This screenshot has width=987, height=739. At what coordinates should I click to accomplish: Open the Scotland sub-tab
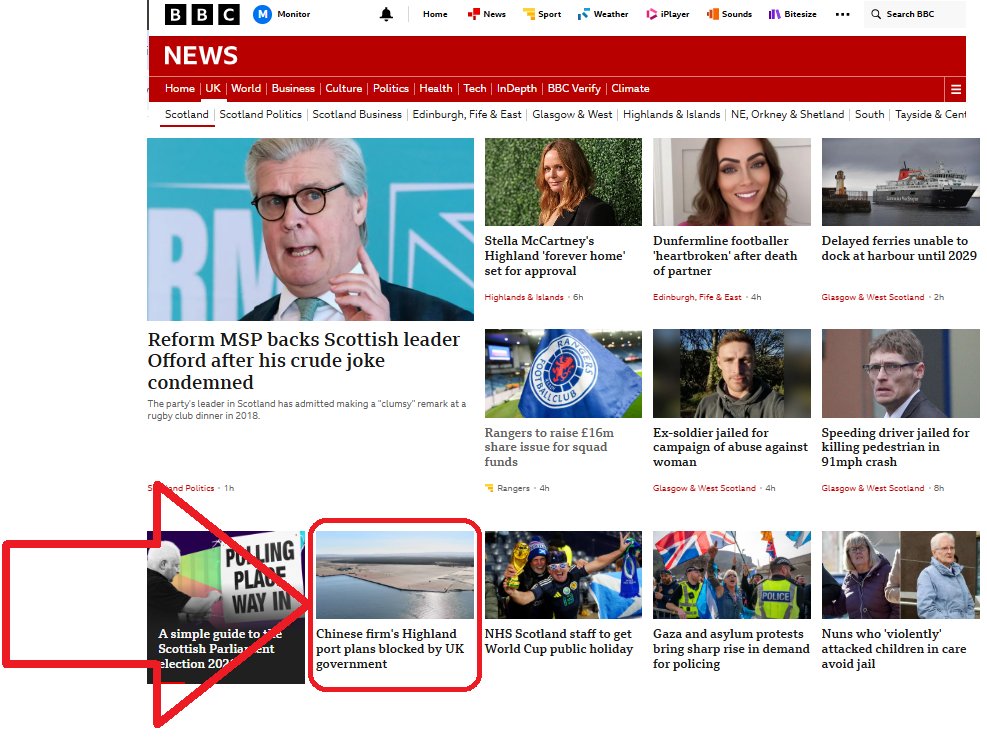(186, 115)
